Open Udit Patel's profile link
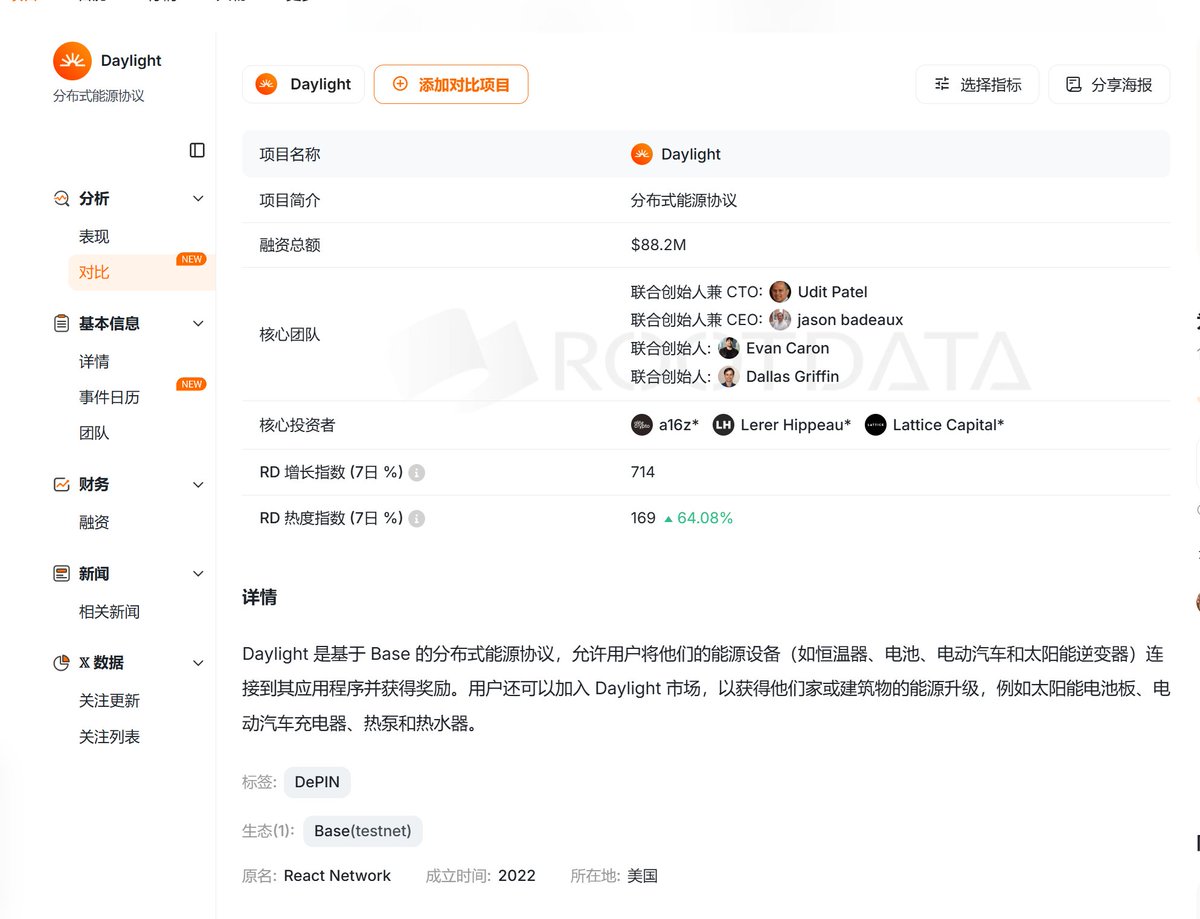The image size is (1200, 919). point(833,291)
